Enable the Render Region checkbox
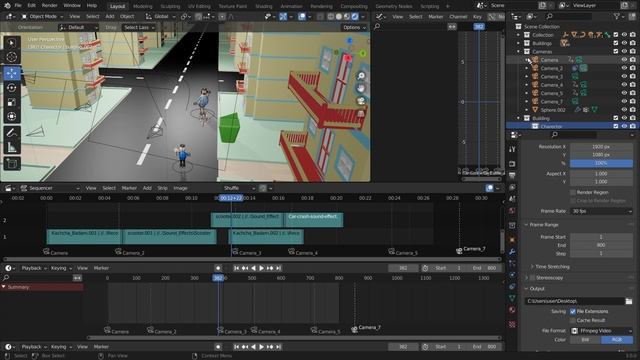The width and height of the screenshot is (640, 360). tap(573, 192)
